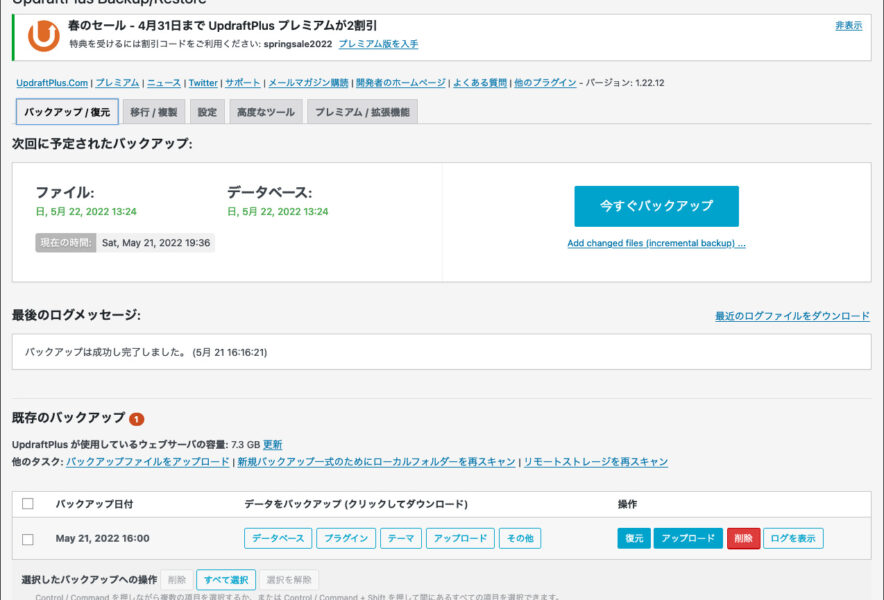This screenshot has height=600, width=884.
Task: Open the プレミアム link in the link row
Action: (117, 83)
